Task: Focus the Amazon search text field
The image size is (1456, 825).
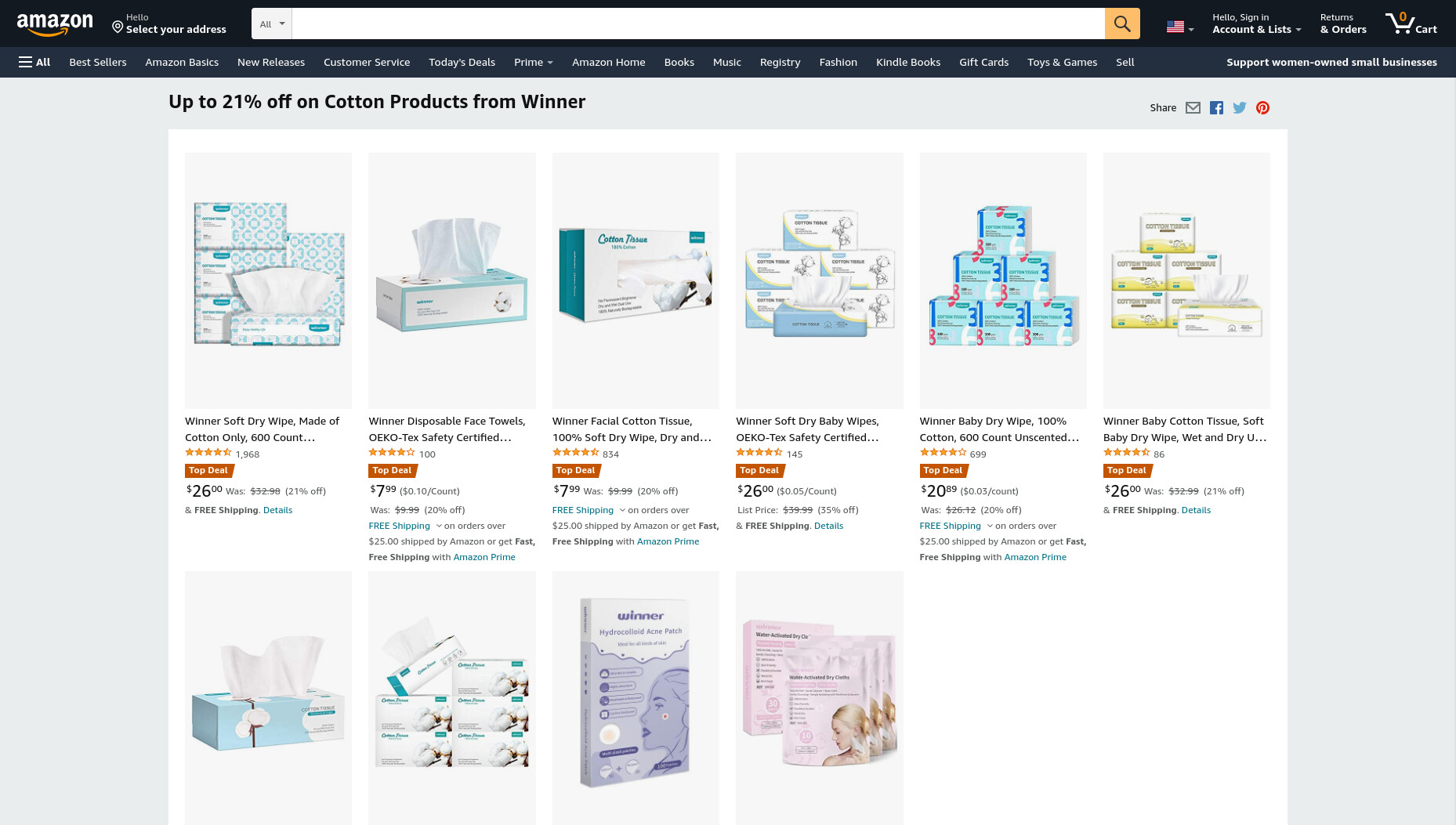Action: [x=698, y=24]
